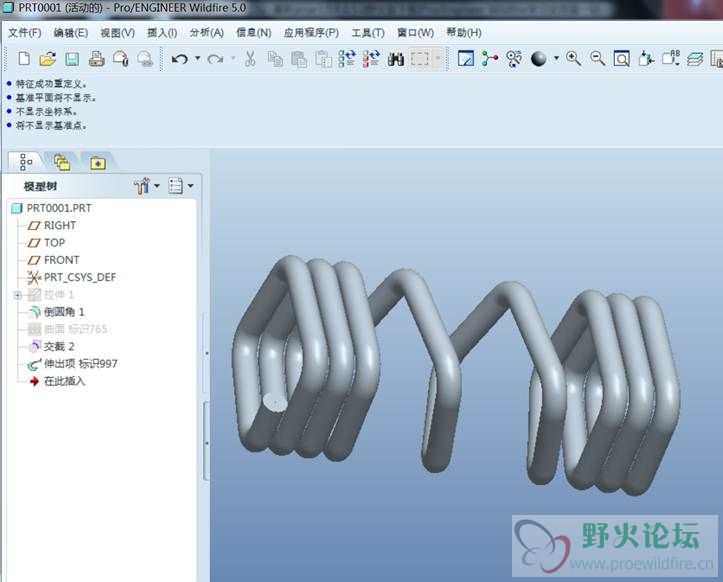Click message 不显示坐标系
The image size is (723, 582).
click(47, 112)
